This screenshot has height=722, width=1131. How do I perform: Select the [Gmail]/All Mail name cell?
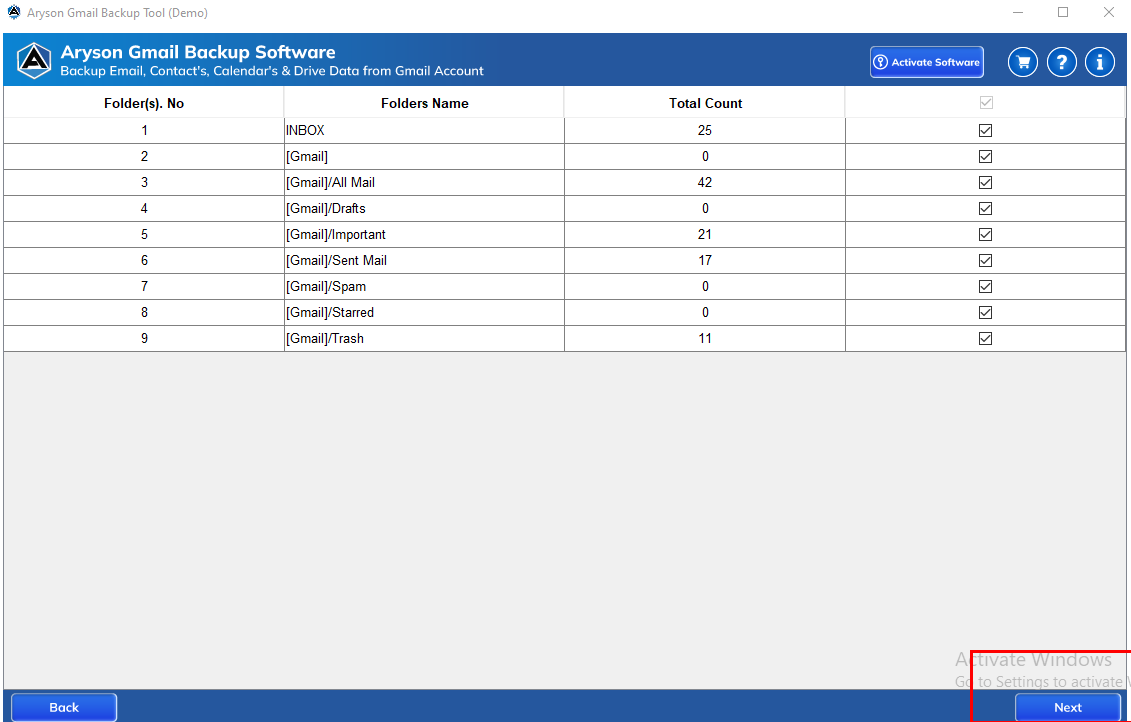click(424, 182)
